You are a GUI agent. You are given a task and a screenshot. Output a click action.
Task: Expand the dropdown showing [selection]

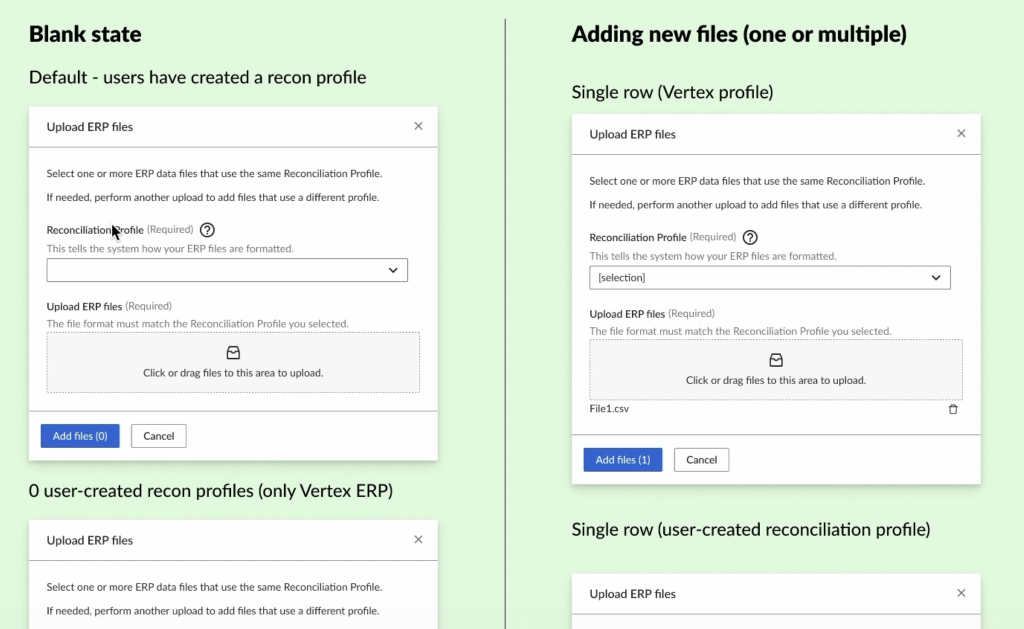(770, 277)
